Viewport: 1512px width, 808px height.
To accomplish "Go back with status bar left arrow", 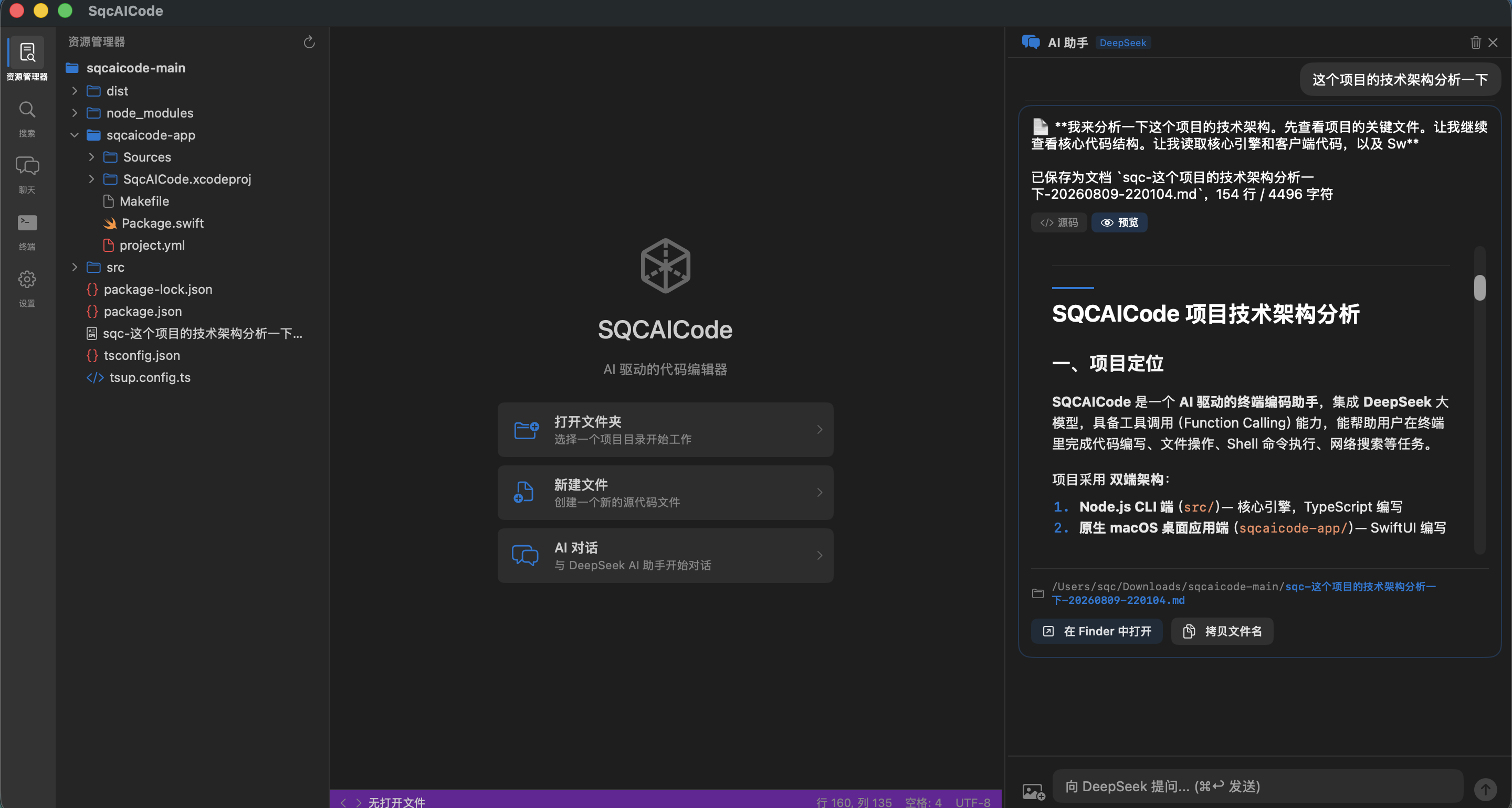I will tap(343, 802).
